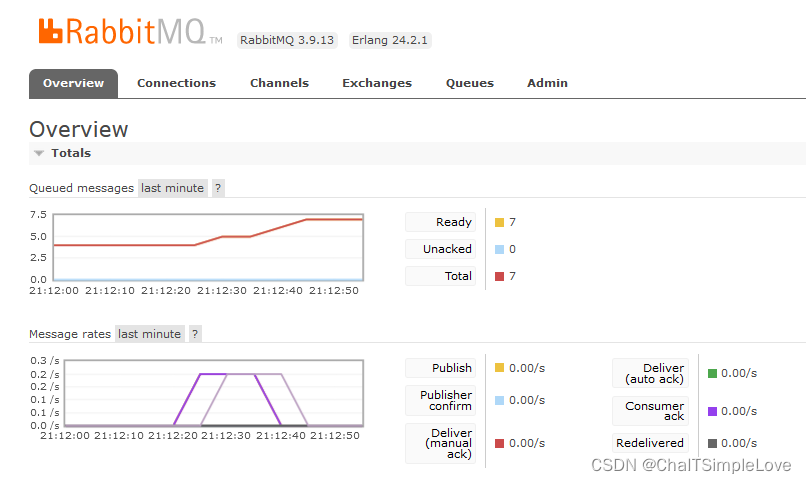Click the red Total color swatch
The width and height of the screenshot is (806, 483).
499,276
